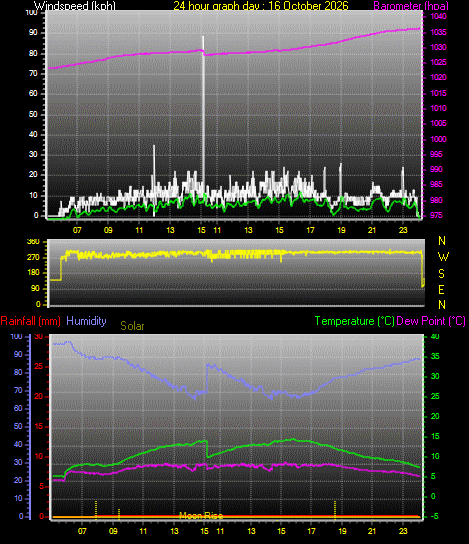Click the "270" wind direction axis value
The image size is (469, 544).
point(33,257)
